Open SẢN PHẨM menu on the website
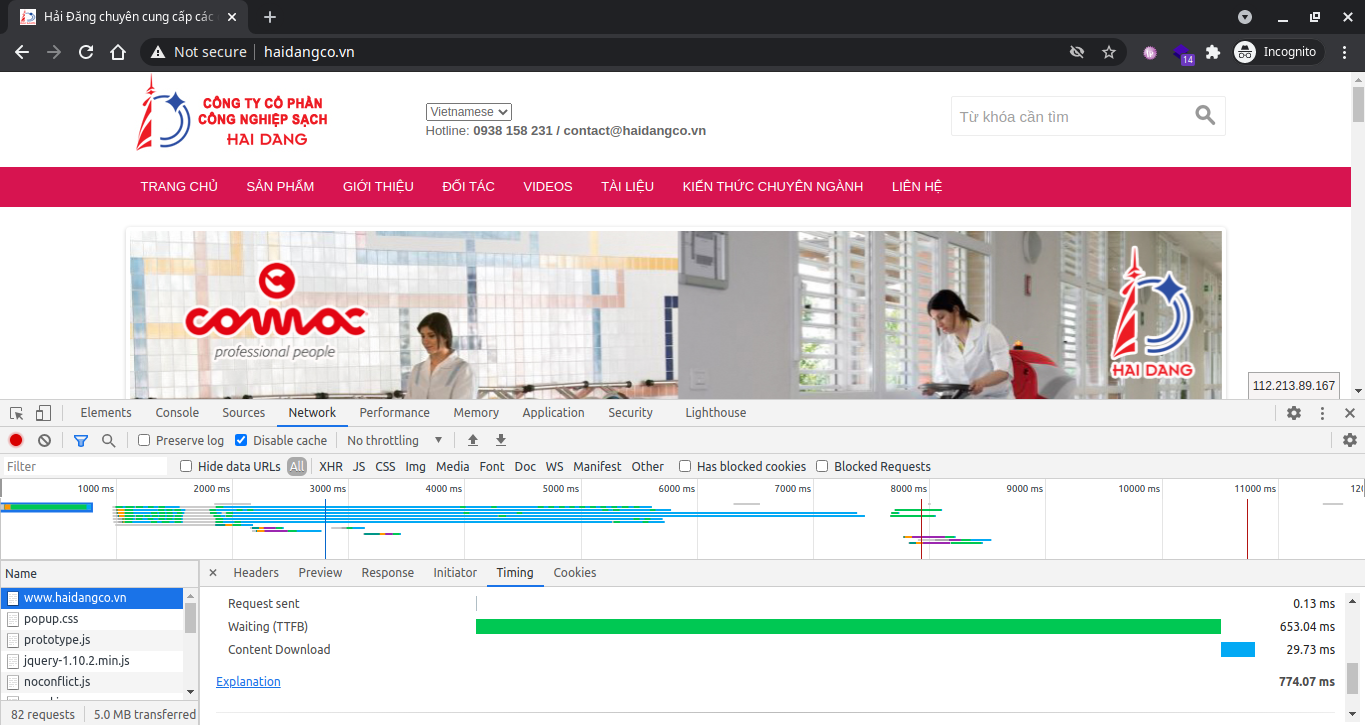 [x=280, y=187]
